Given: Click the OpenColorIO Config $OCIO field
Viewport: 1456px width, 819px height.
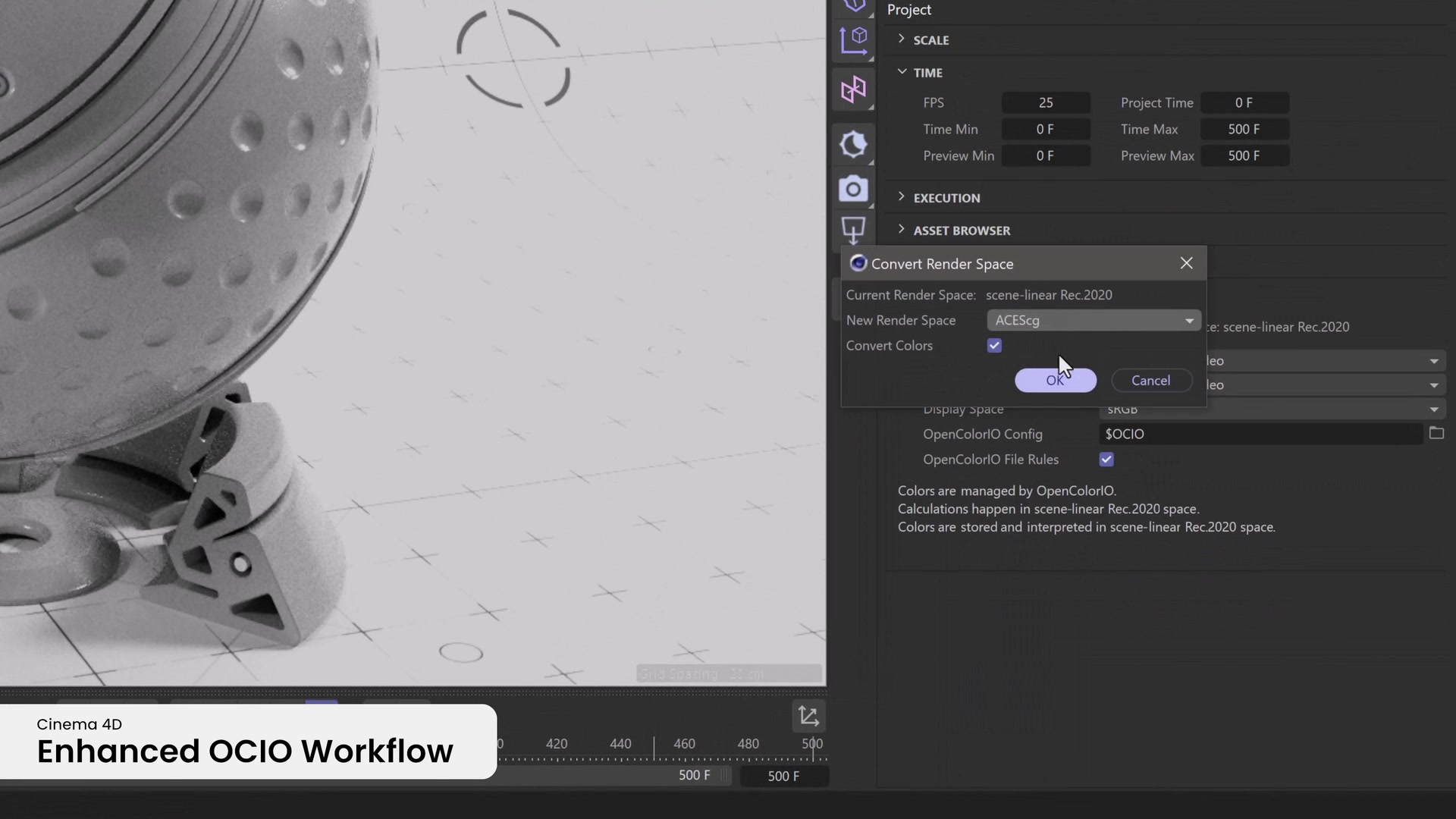Looking at the screenshot, I should pyautogui.click(x=1260, y=434).
